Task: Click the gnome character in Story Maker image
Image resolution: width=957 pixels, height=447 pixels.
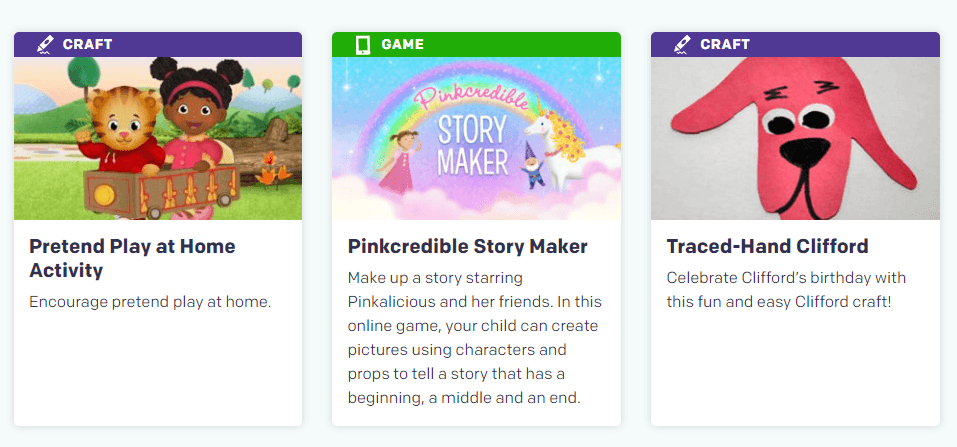Action: 532,165
